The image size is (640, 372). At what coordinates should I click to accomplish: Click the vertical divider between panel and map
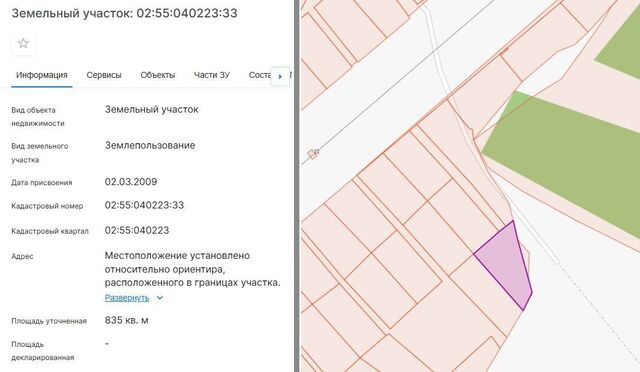(x=297, y=186)
